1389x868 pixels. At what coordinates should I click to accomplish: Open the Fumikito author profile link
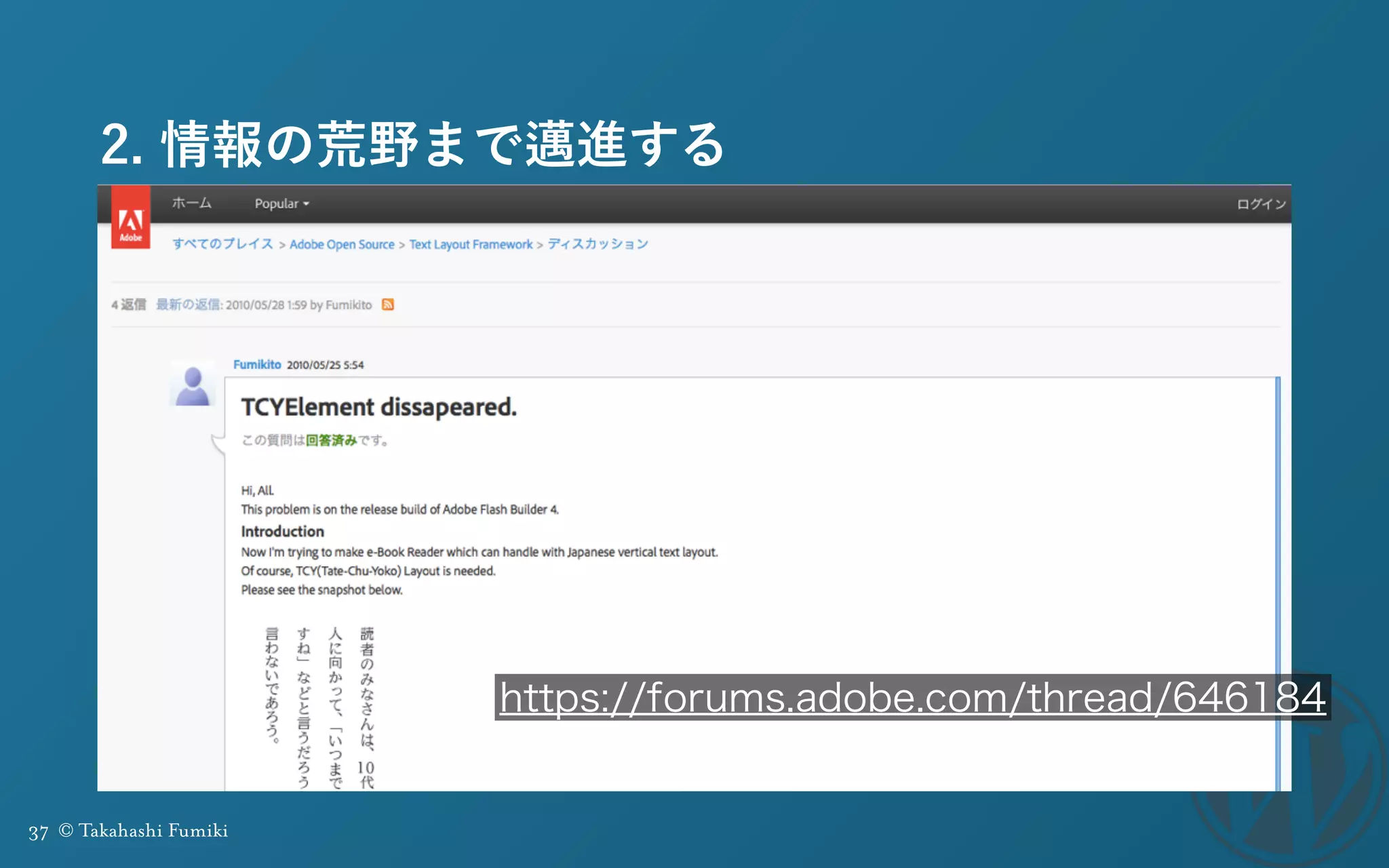pos(256,365)
